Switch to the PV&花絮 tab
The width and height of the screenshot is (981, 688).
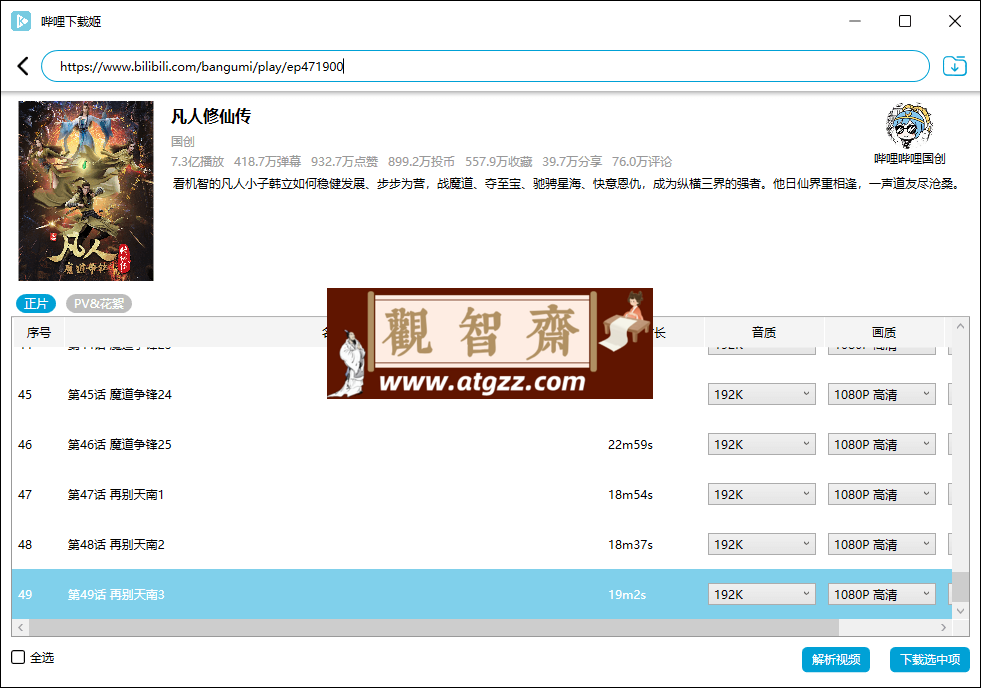tap(99, 303)
